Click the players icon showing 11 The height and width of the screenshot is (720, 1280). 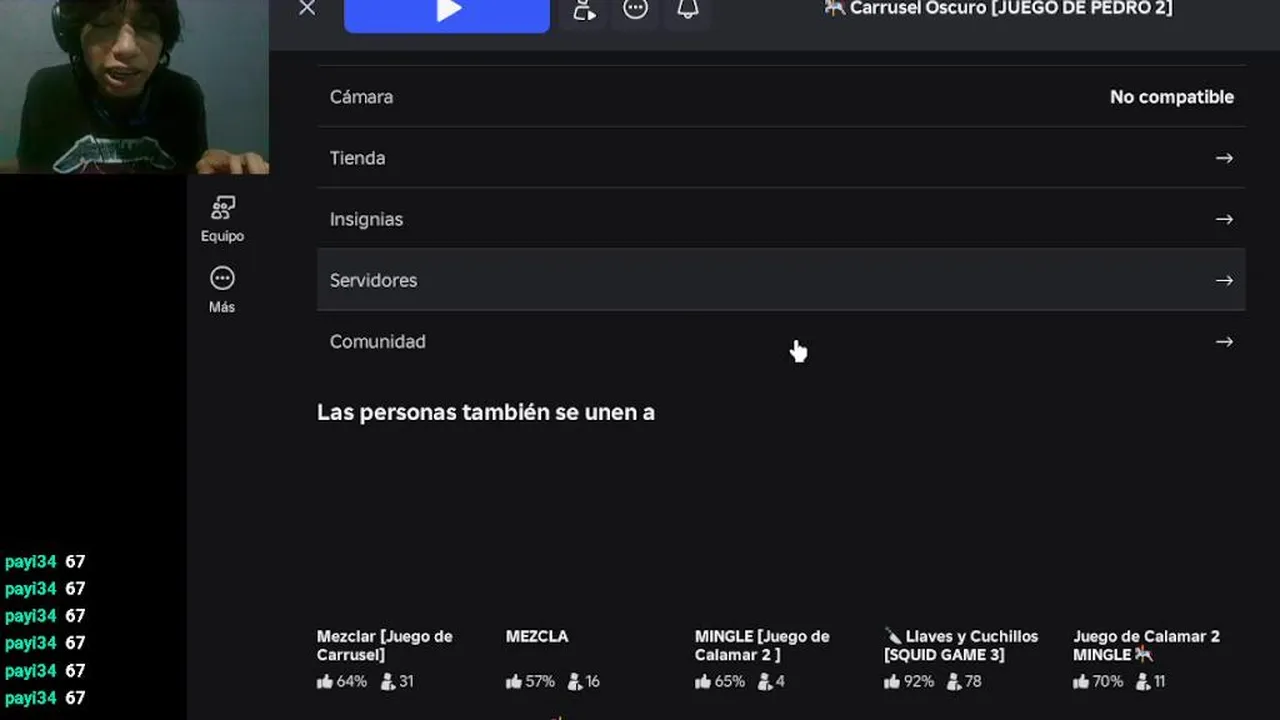click(1143, 681)
